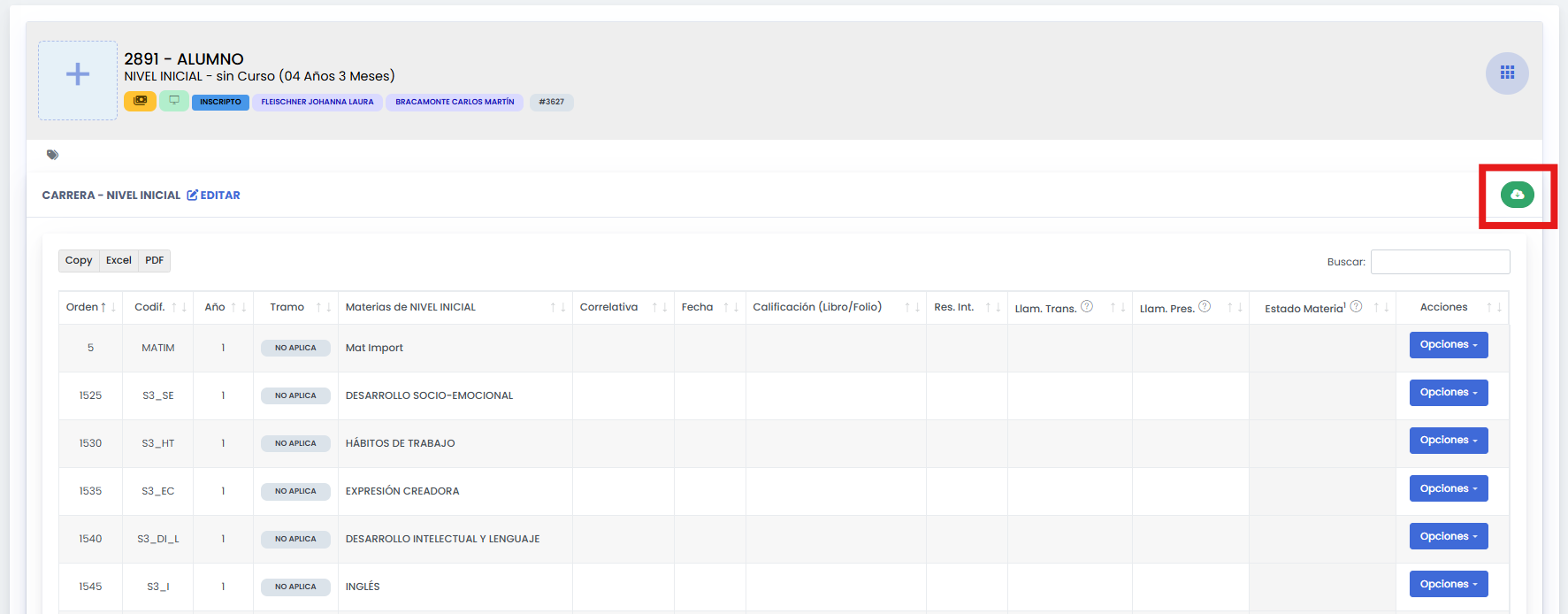Click the #3627 badge
The image size is (1568, 614).
click(552, 102)
